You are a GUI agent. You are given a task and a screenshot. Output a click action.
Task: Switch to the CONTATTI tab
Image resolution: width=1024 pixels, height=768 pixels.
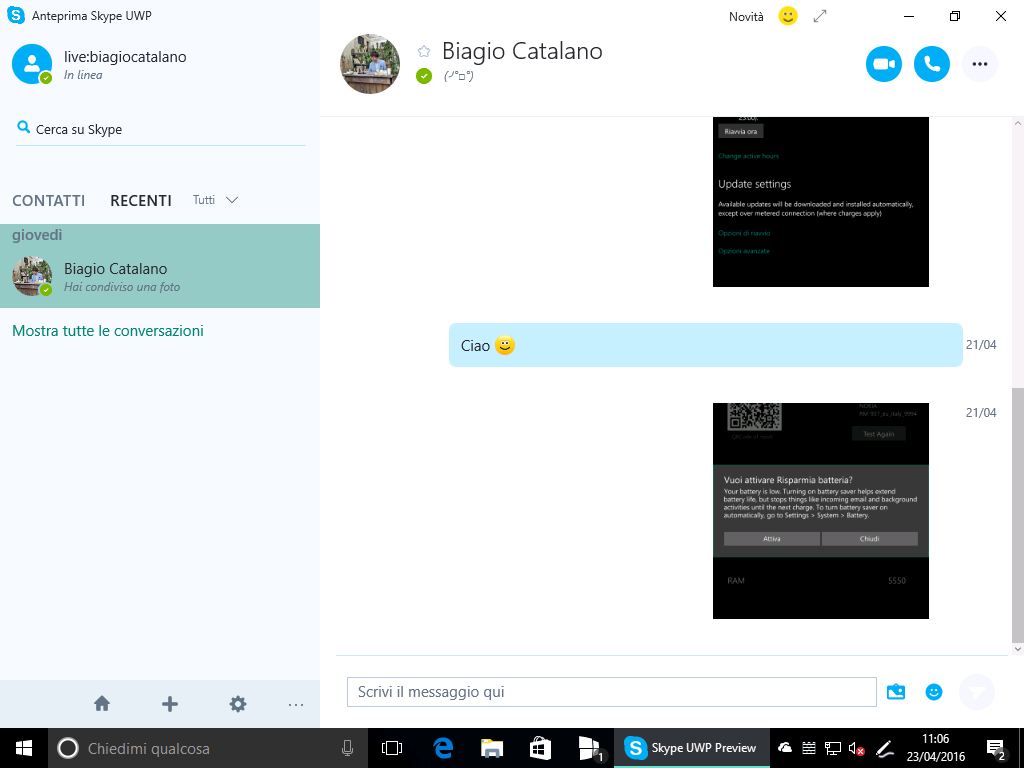click(x=48, y=200)
